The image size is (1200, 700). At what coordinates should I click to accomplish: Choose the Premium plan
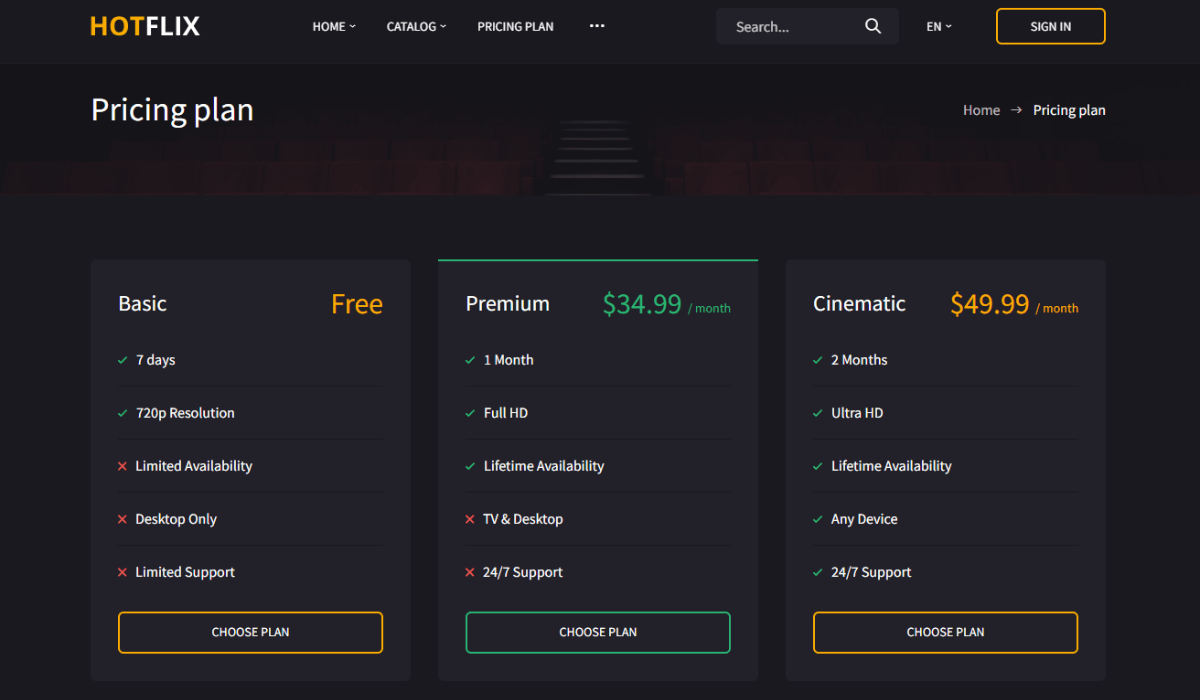pyautogui.click(x=598, y=632)
